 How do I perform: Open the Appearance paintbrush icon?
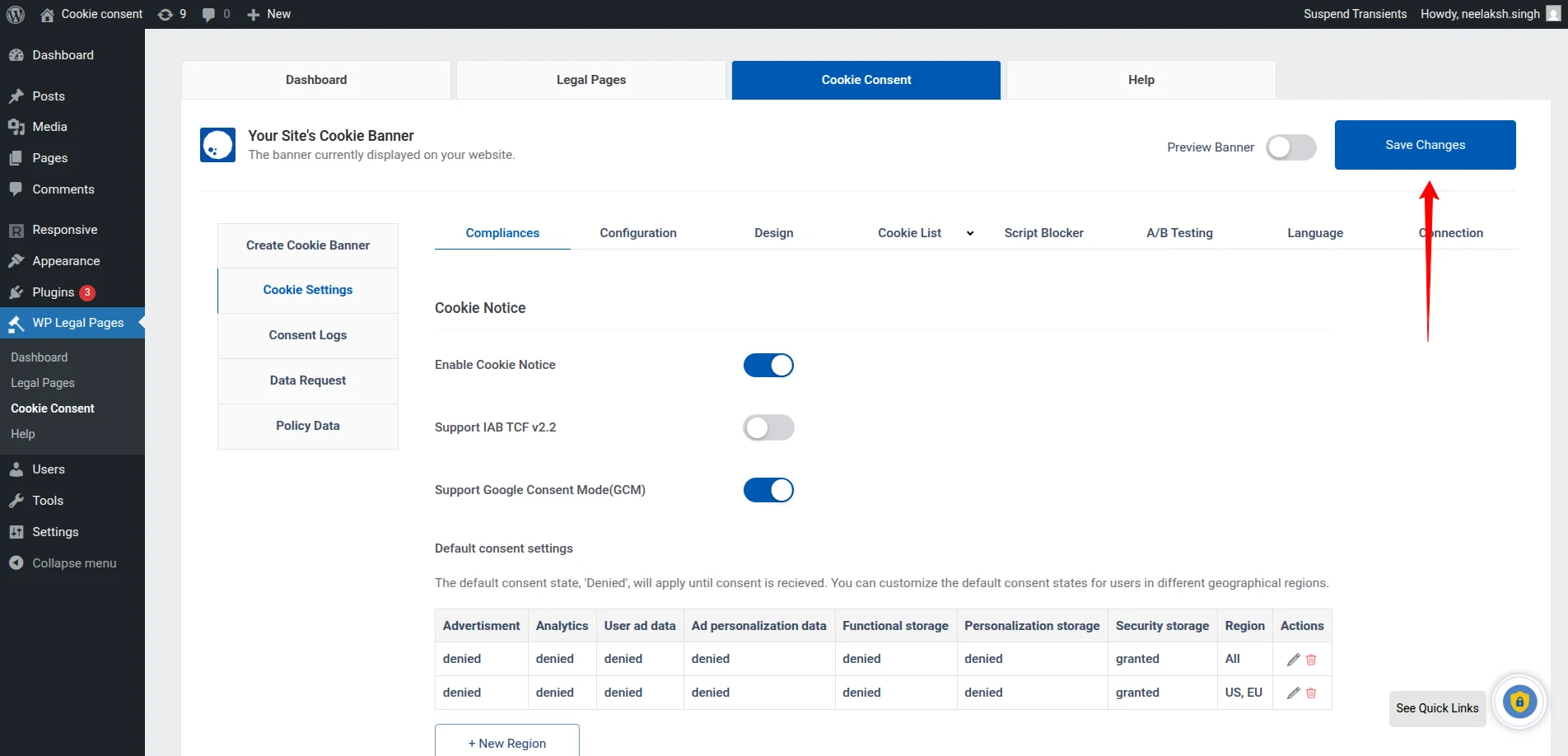(17, 261)
